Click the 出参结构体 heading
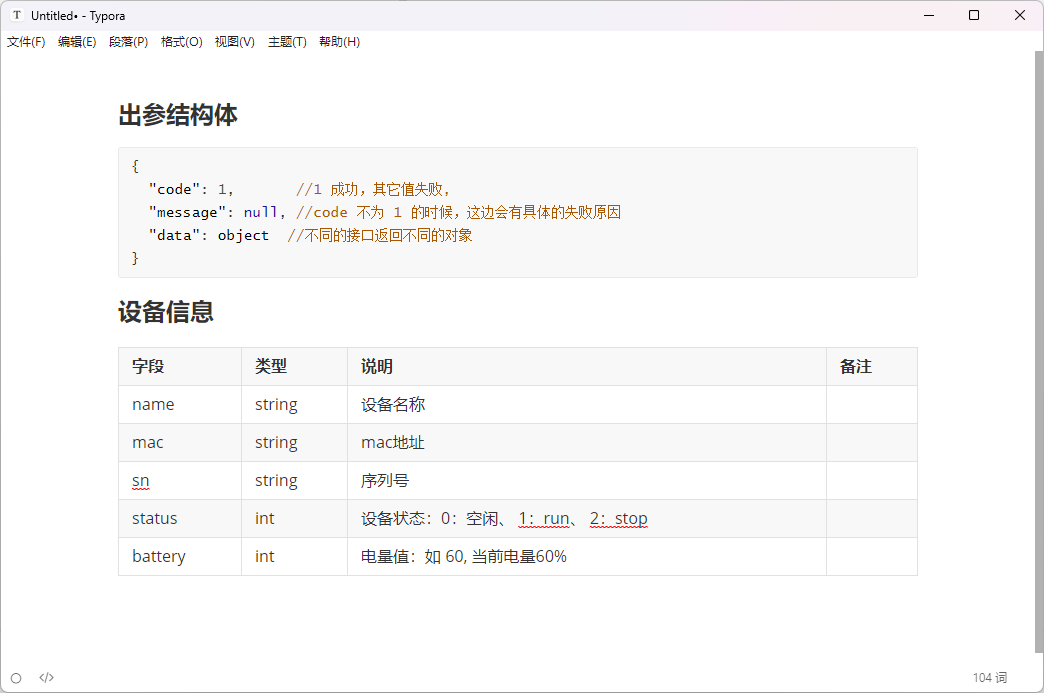Viewport: 1044px width, 693px height. [178, 115]
